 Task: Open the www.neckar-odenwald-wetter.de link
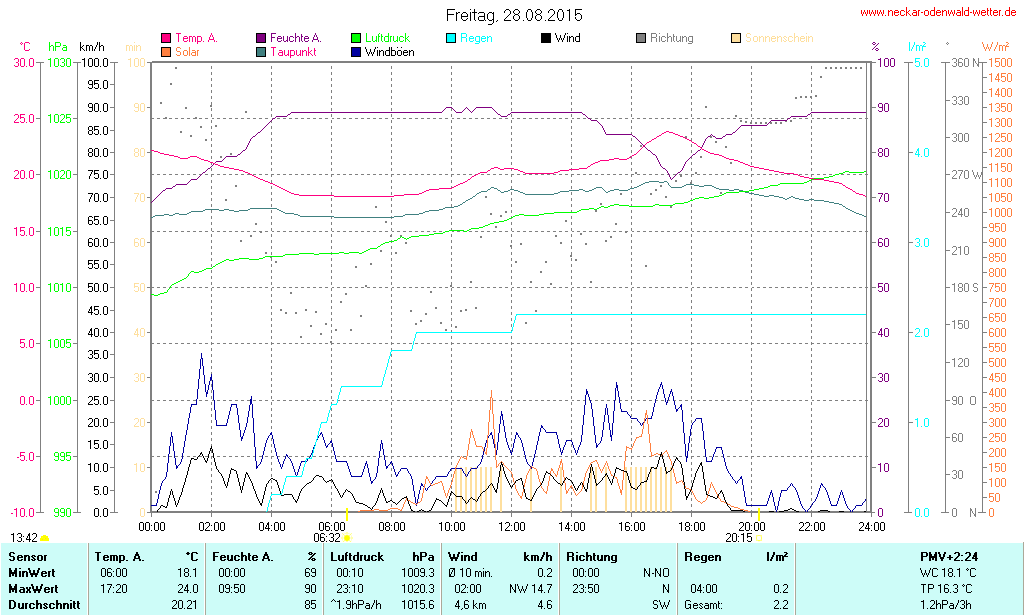(938, 13)
